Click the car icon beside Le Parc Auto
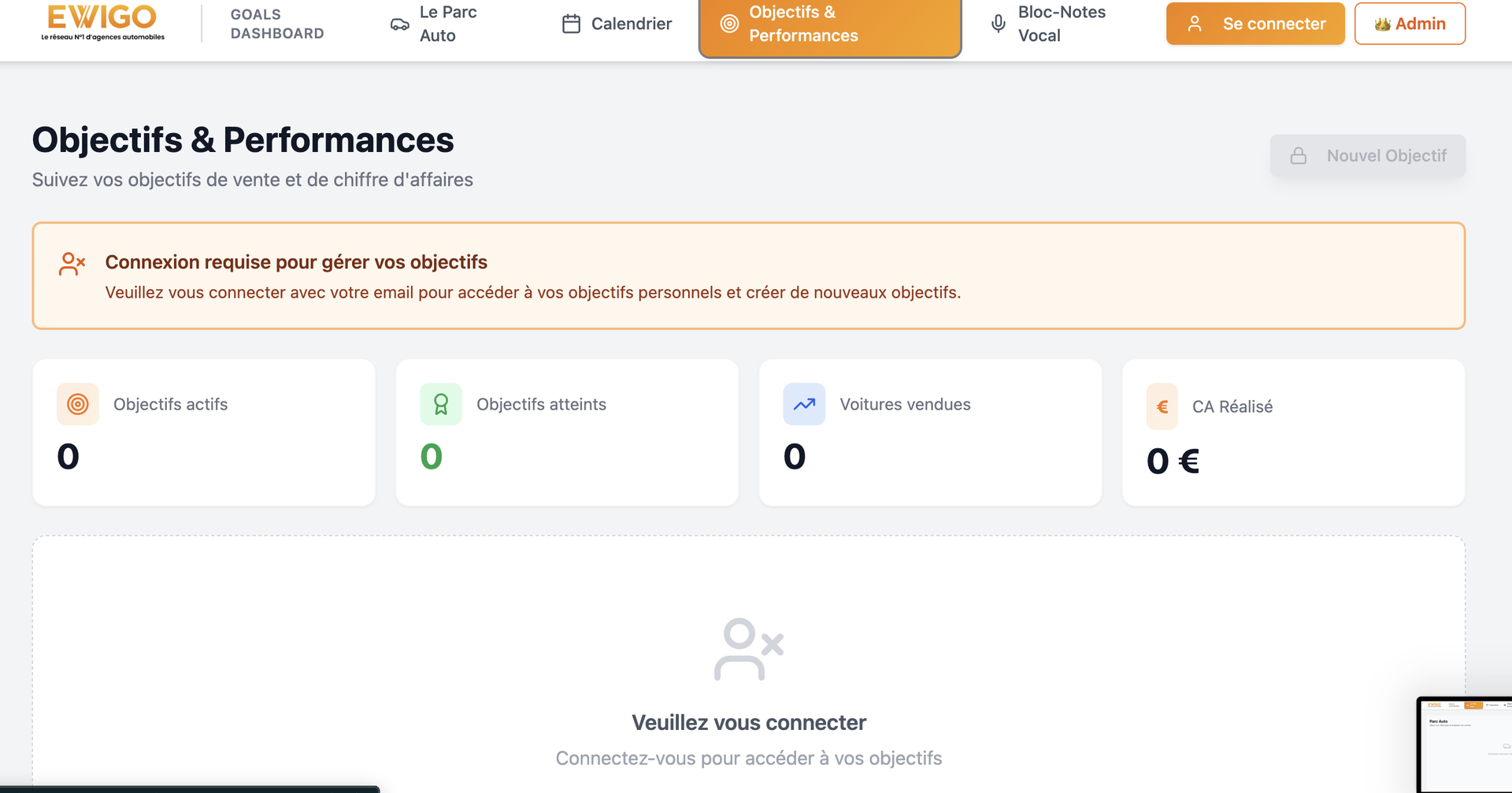Viewport: 1512px width, 793px height. (x=400, y=24)
